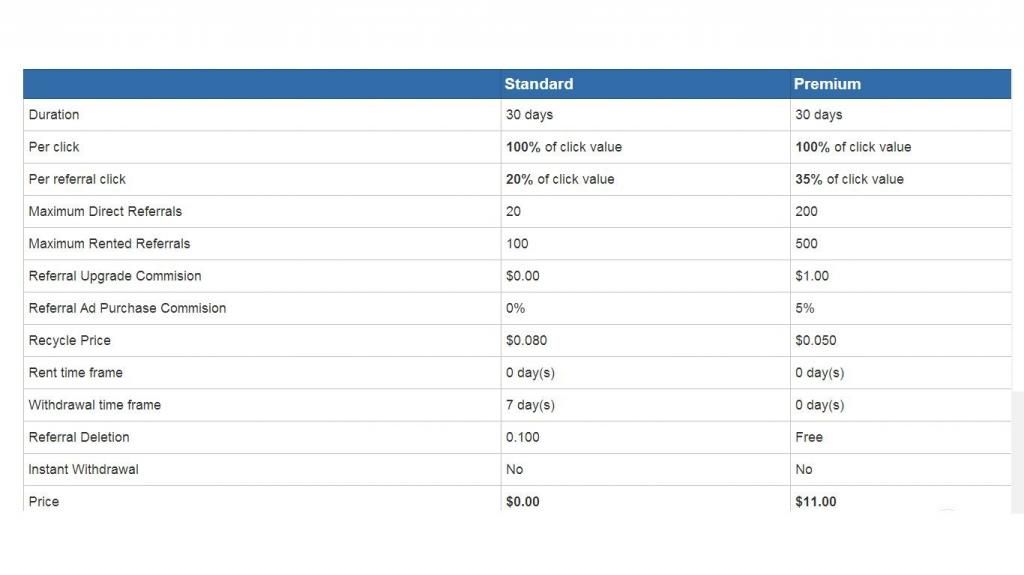
Task: Select the Maximum Direct Referrals label
Action: click(x=105, y=211)
